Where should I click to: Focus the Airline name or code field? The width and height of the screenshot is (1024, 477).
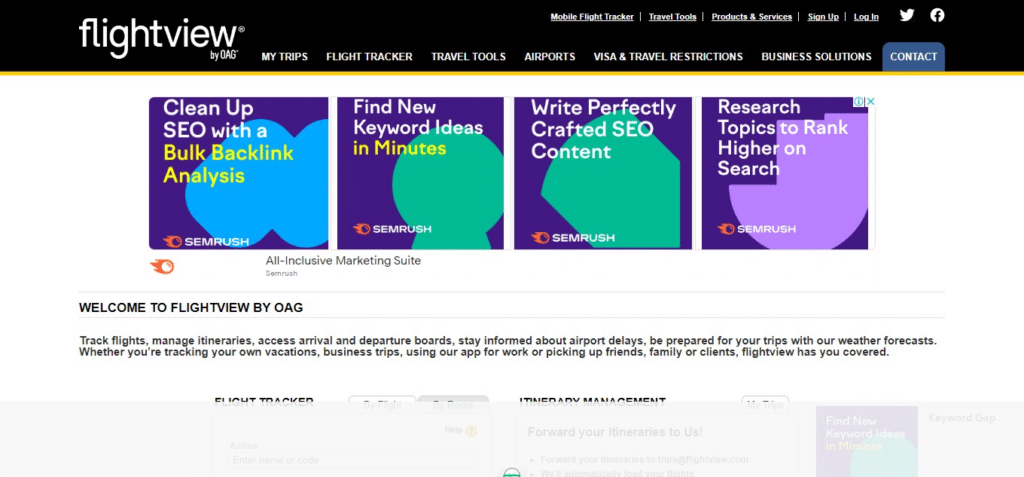click(x=353, y=460)
